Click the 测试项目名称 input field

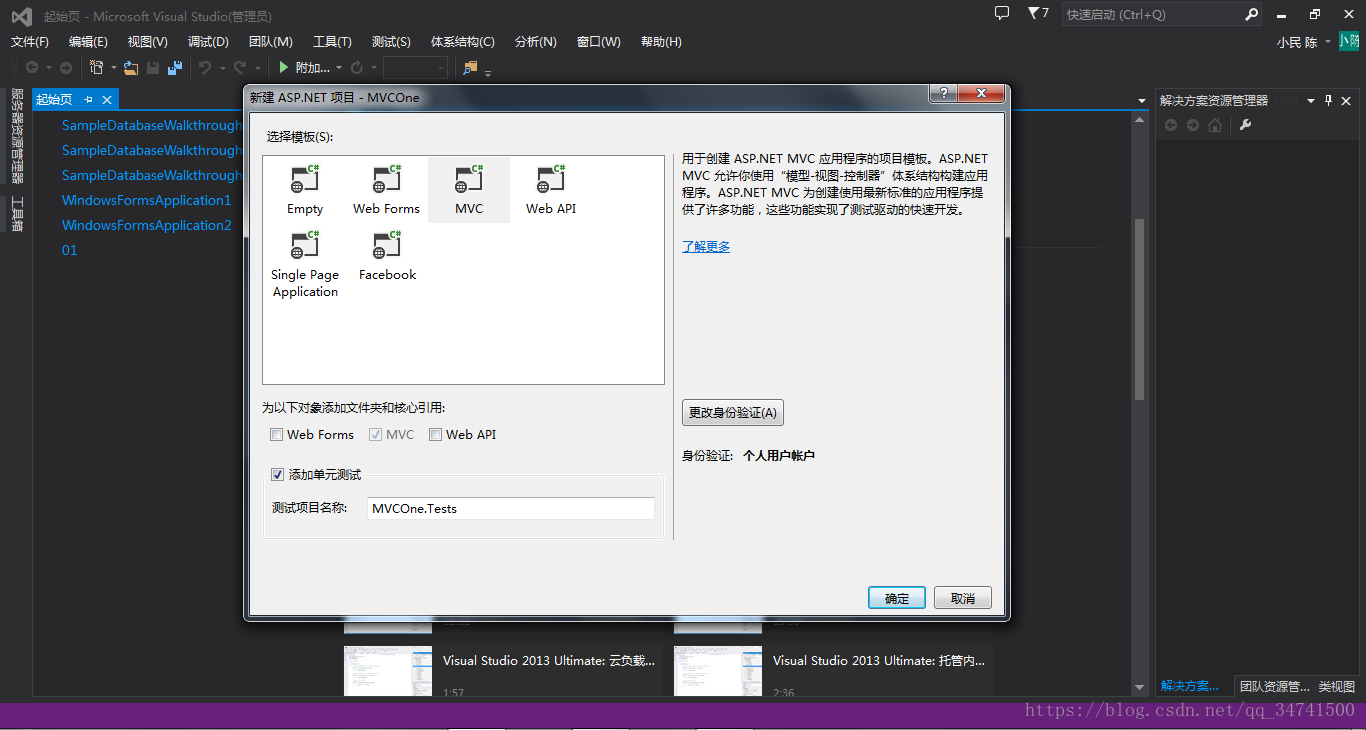pos(511,508)
